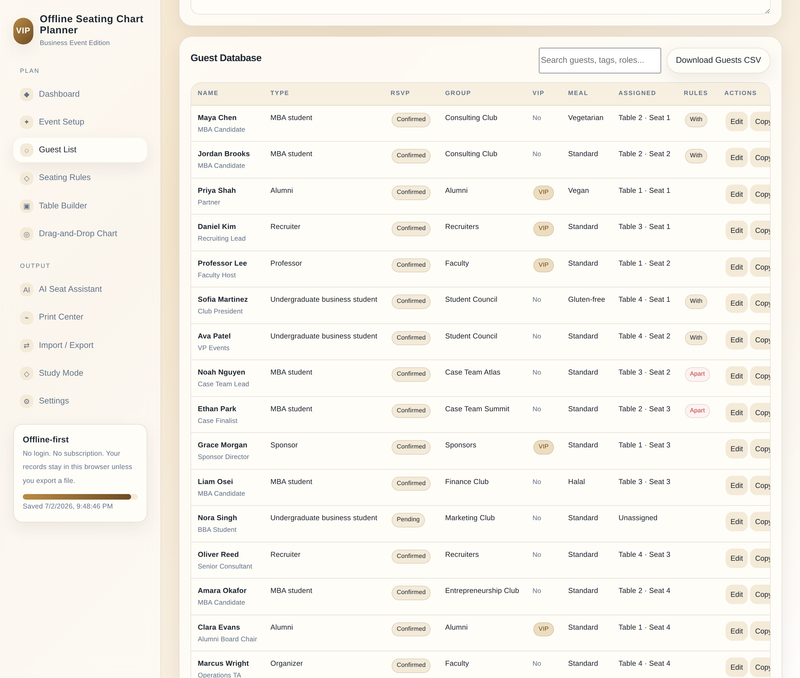The width and height of the screenshot is (800, 678).
Task: Click the Drag-and-Drop Chart sidebar icon
Action: click(27, 234)
